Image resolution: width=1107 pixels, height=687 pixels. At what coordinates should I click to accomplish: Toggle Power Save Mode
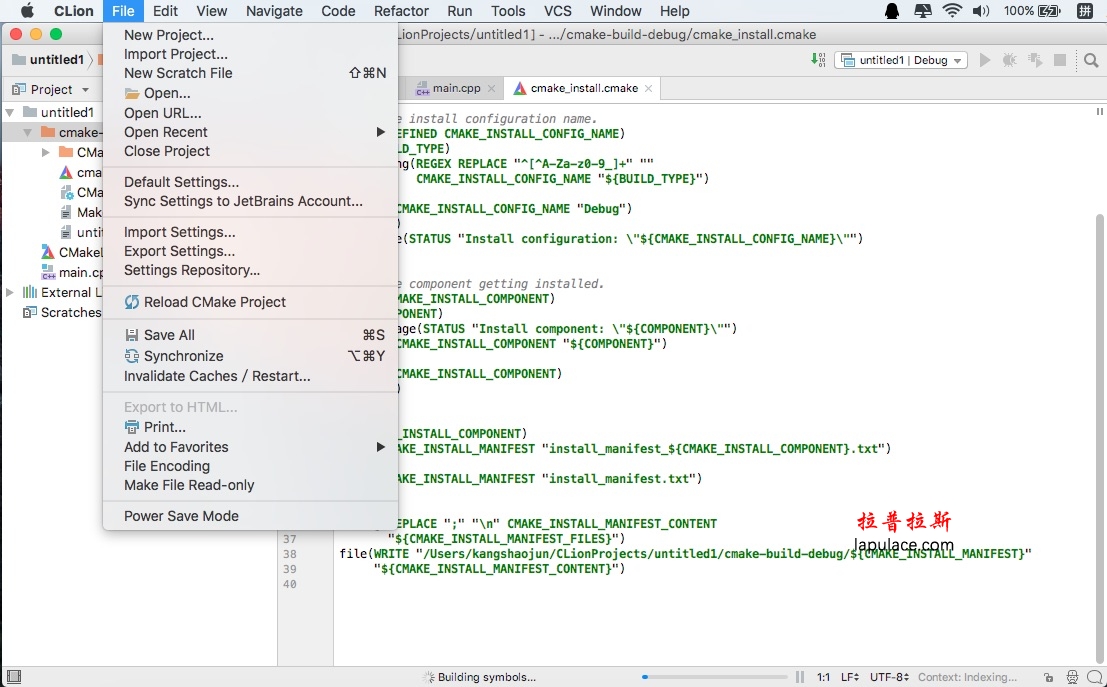coord(251,516)
